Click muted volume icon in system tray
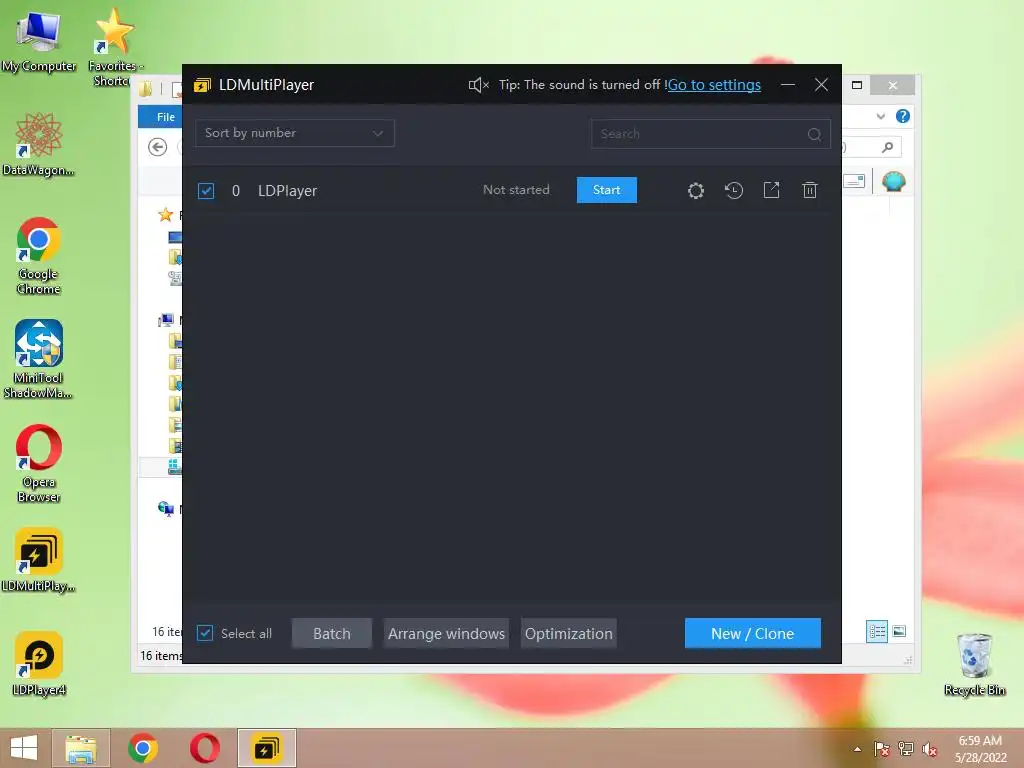Image resolution: width=1024 pixels, height=768 pixels. [x=930, y=749]
